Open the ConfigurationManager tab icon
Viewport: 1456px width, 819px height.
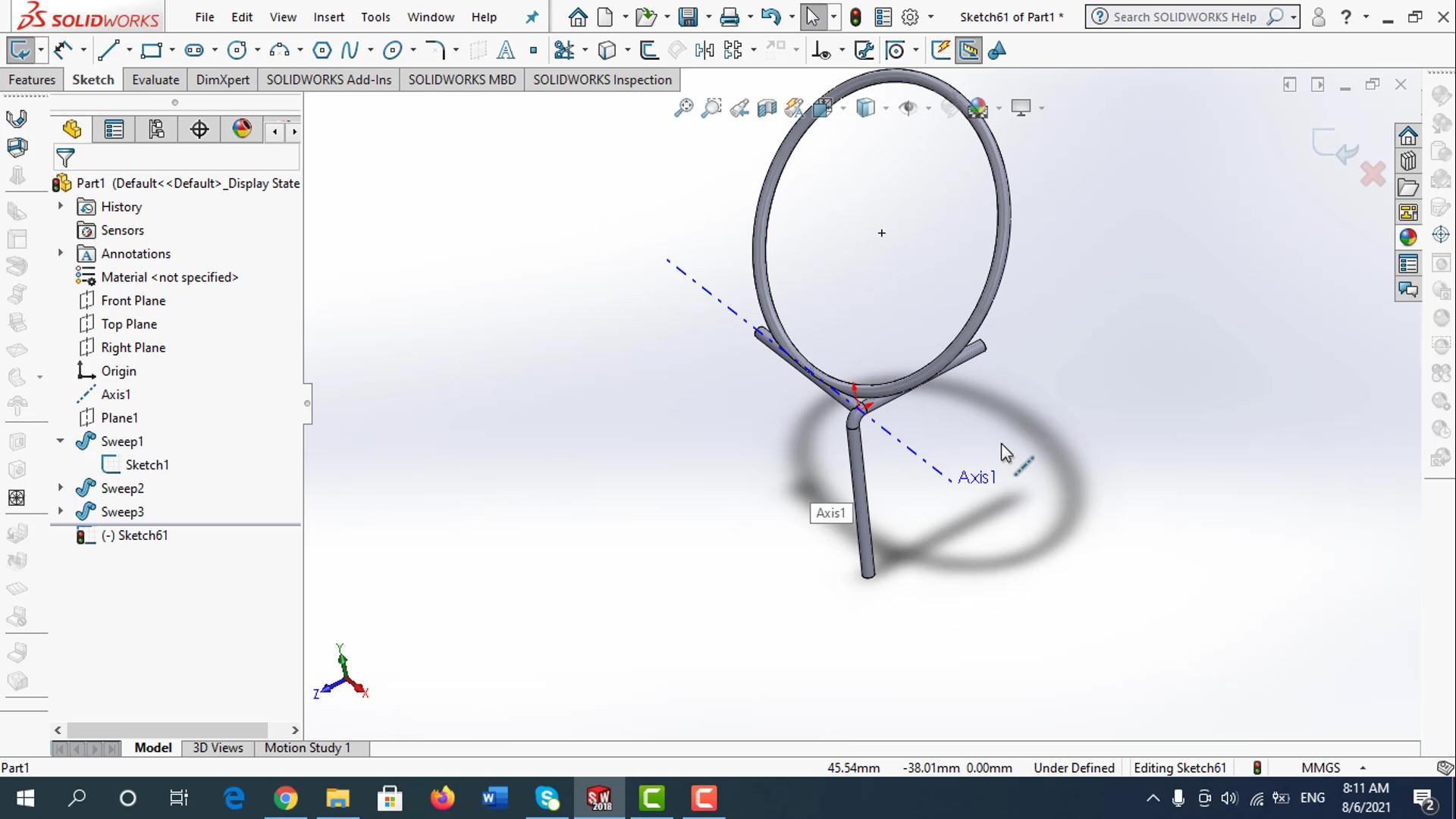click(156, 130)
